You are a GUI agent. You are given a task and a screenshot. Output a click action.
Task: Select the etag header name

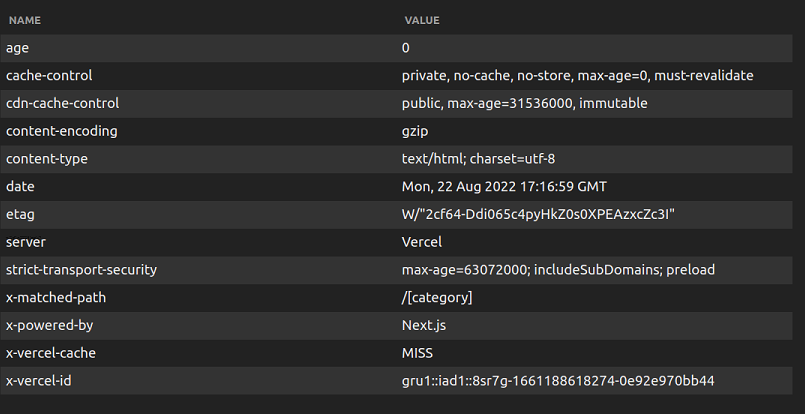pyautogui.click(x=20, y=214)
